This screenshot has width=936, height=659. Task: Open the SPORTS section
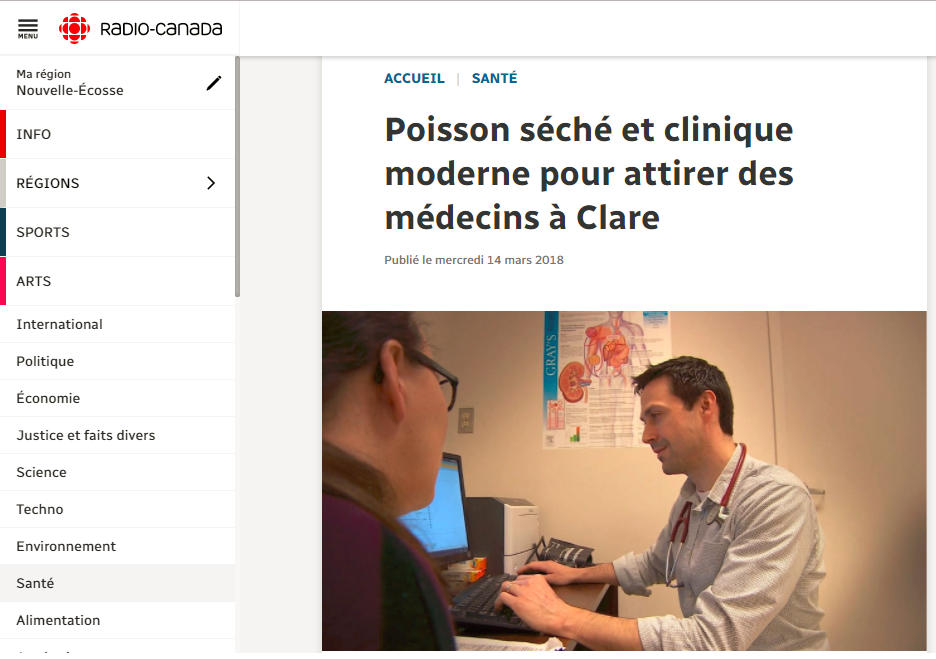(118, 232)
